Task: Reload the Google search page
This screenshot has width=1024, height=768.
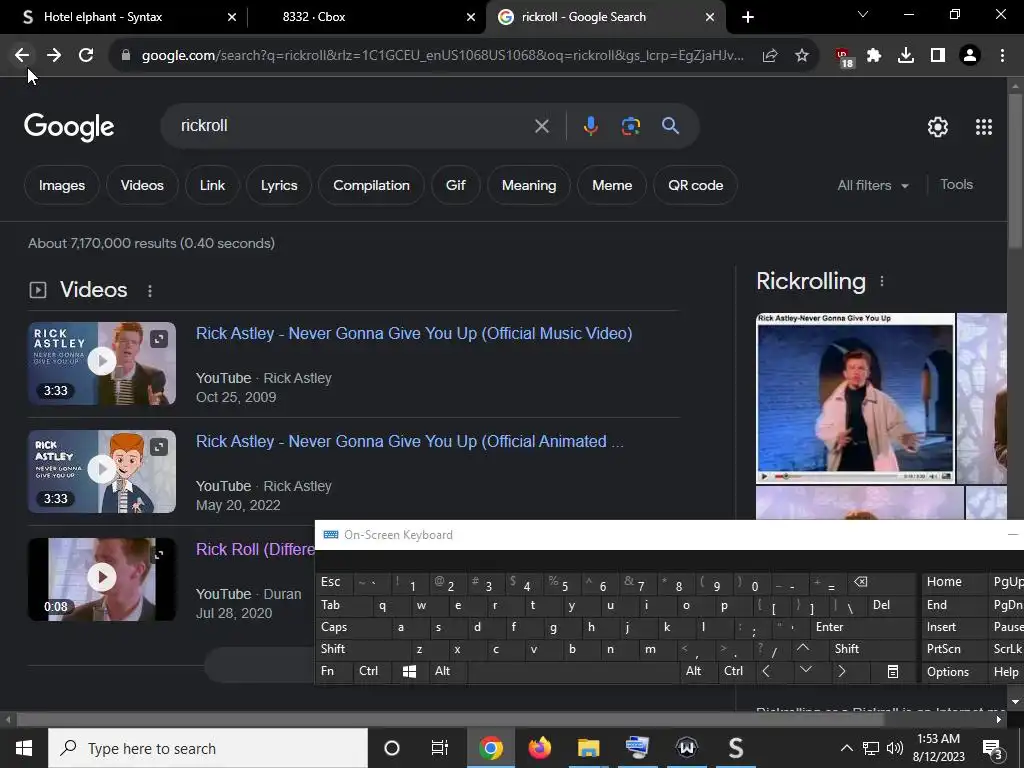Action: (x=86, y=56)
